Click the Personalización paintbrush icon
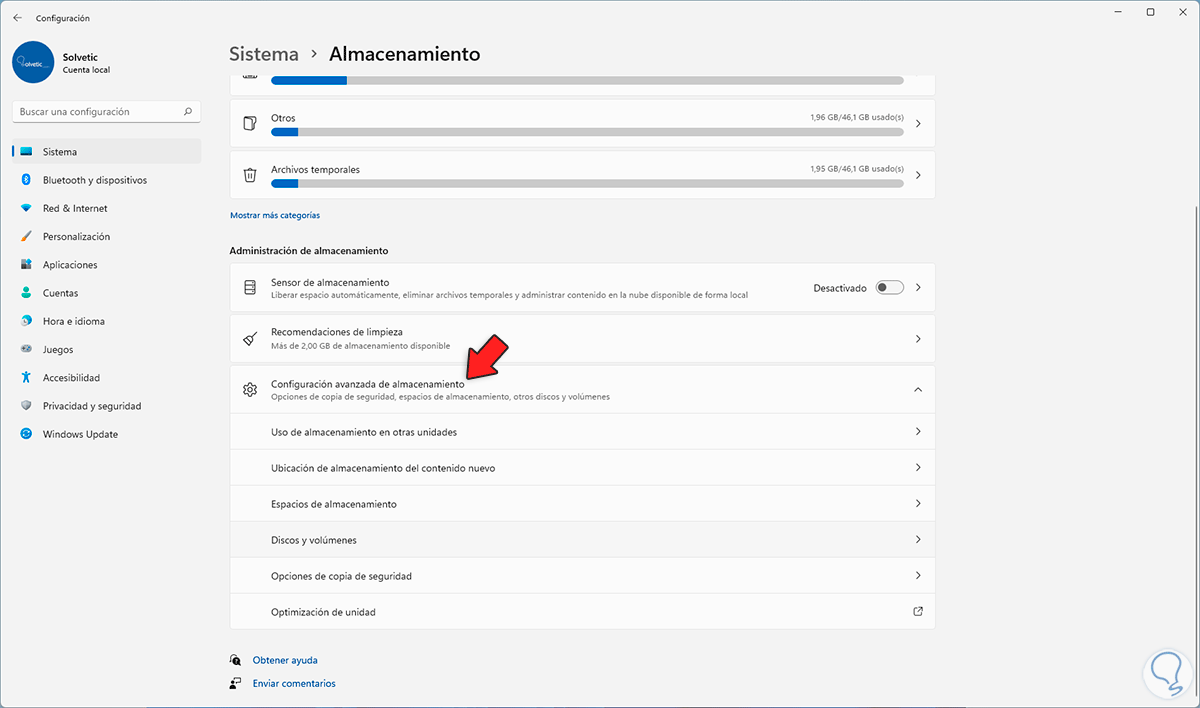The width and height of the screenshot is (1200, 708). (26, 237)
